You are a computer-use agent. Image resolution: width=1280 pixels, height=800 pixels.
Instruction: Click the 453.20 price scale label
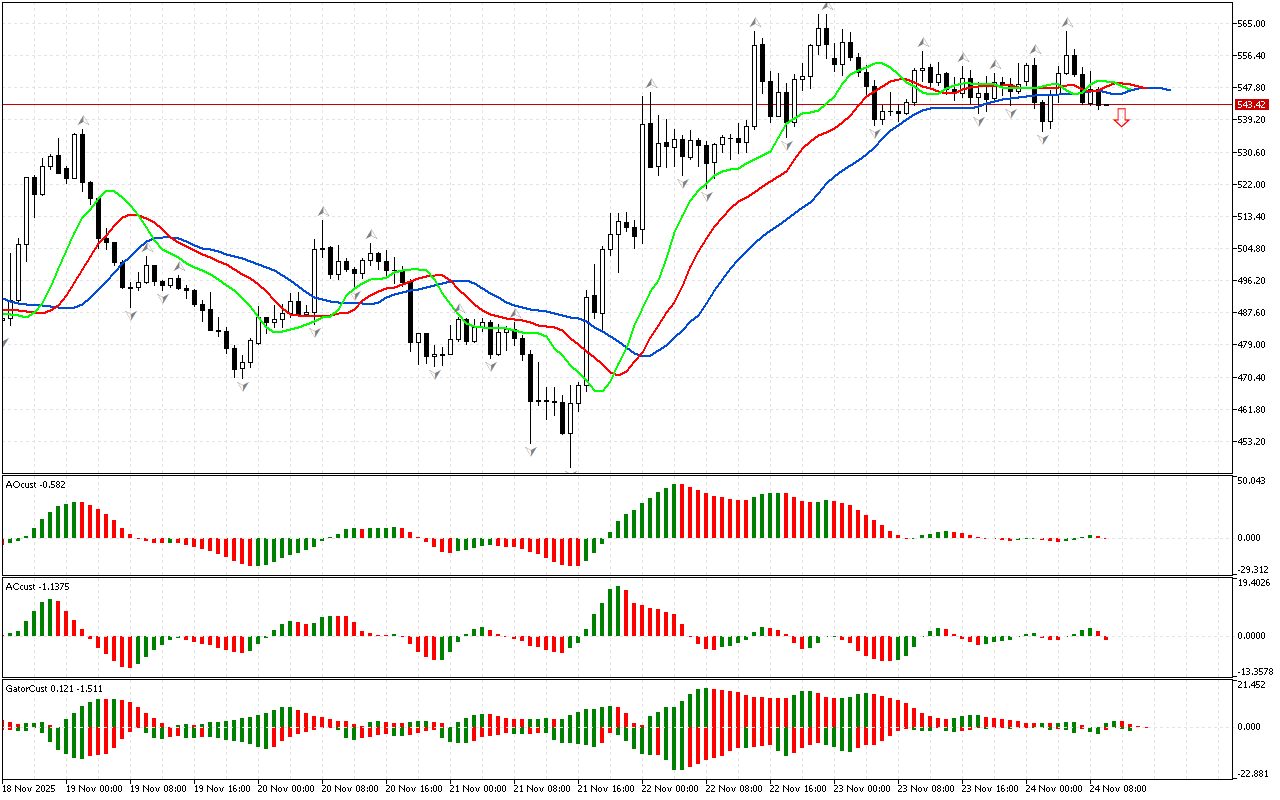pyautogui.click(x=1252, y=442)
